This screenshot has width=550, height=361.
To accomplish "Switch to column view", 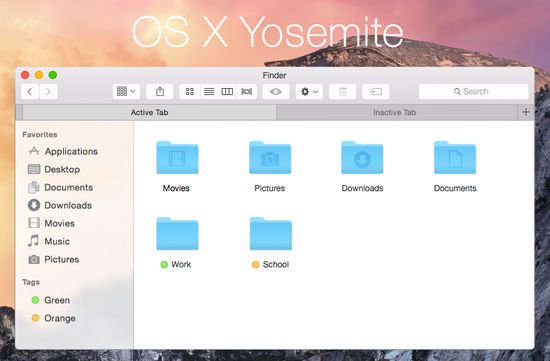I will pyautogui.click(x=227, y=92).
